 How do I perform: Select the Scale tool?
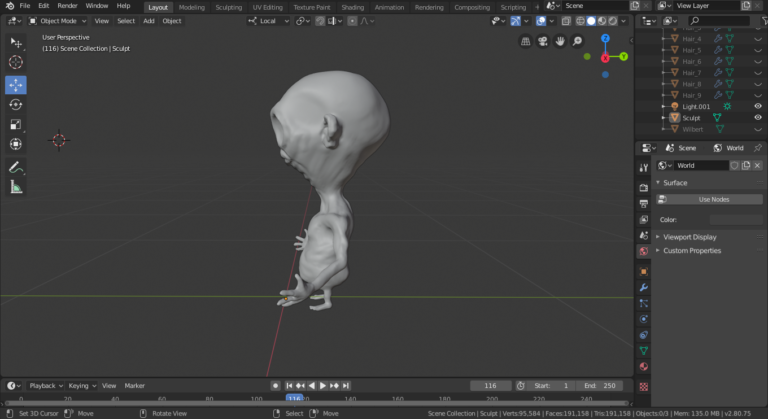pyautogui.click(x=16, y=125)
